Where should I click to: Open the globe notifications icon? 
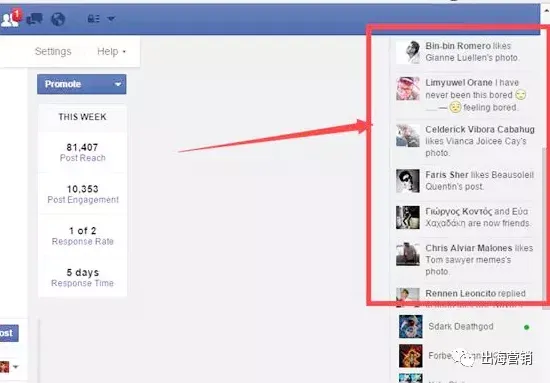point(58,19)
